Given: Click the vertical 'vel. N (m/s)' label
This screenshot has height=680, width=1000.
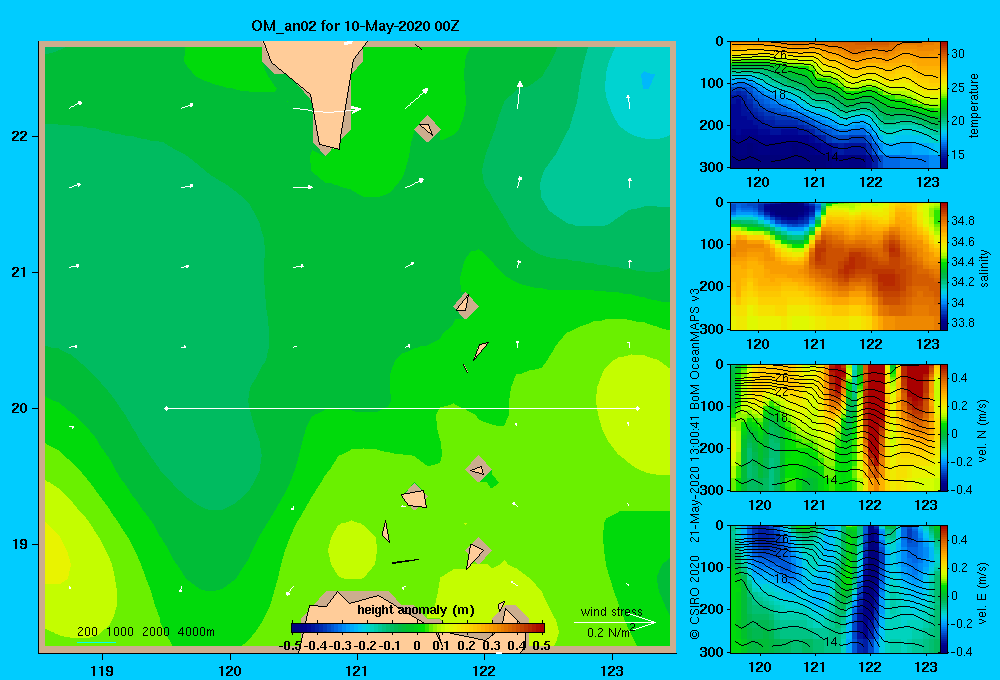Looking at the screenshot, I should [x=983, y=431].
